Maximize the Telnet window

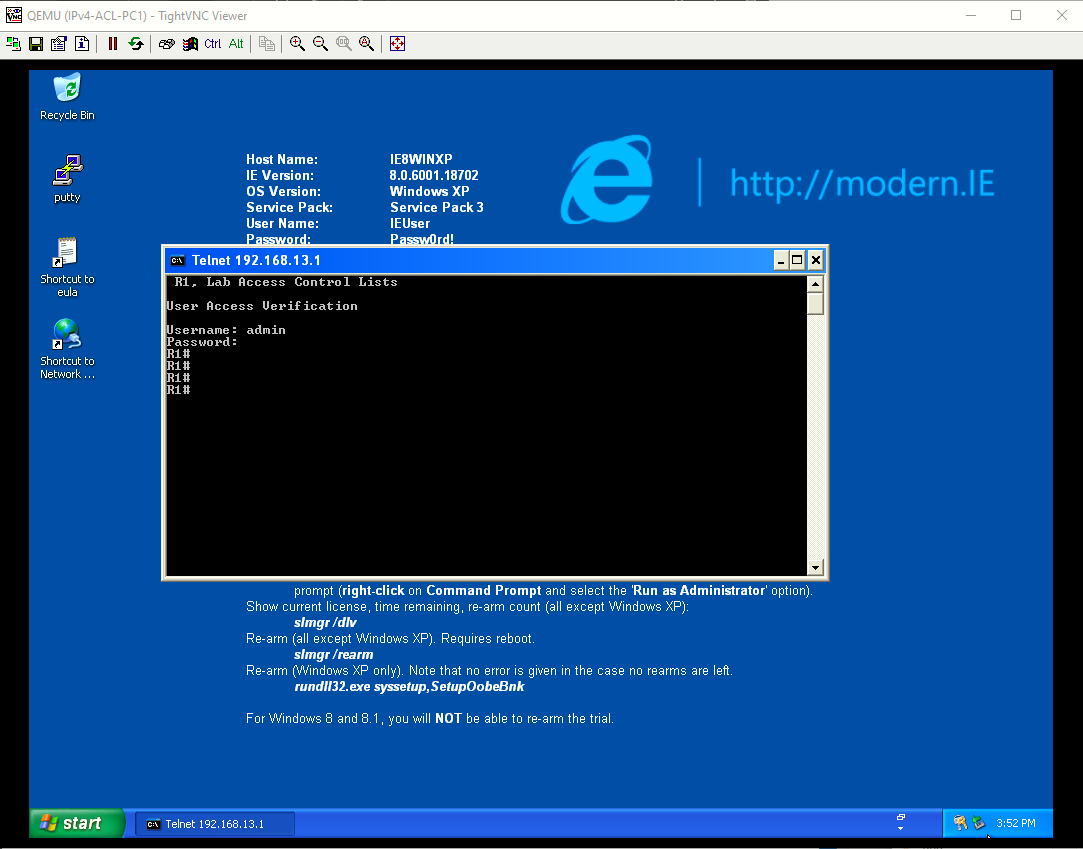point(797,260)
